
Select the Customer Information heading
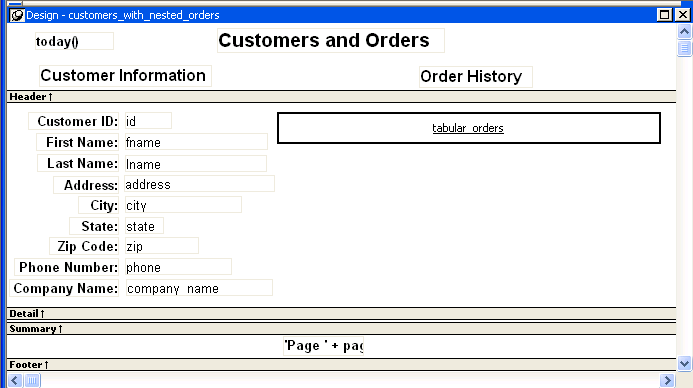tap(125, 76)
